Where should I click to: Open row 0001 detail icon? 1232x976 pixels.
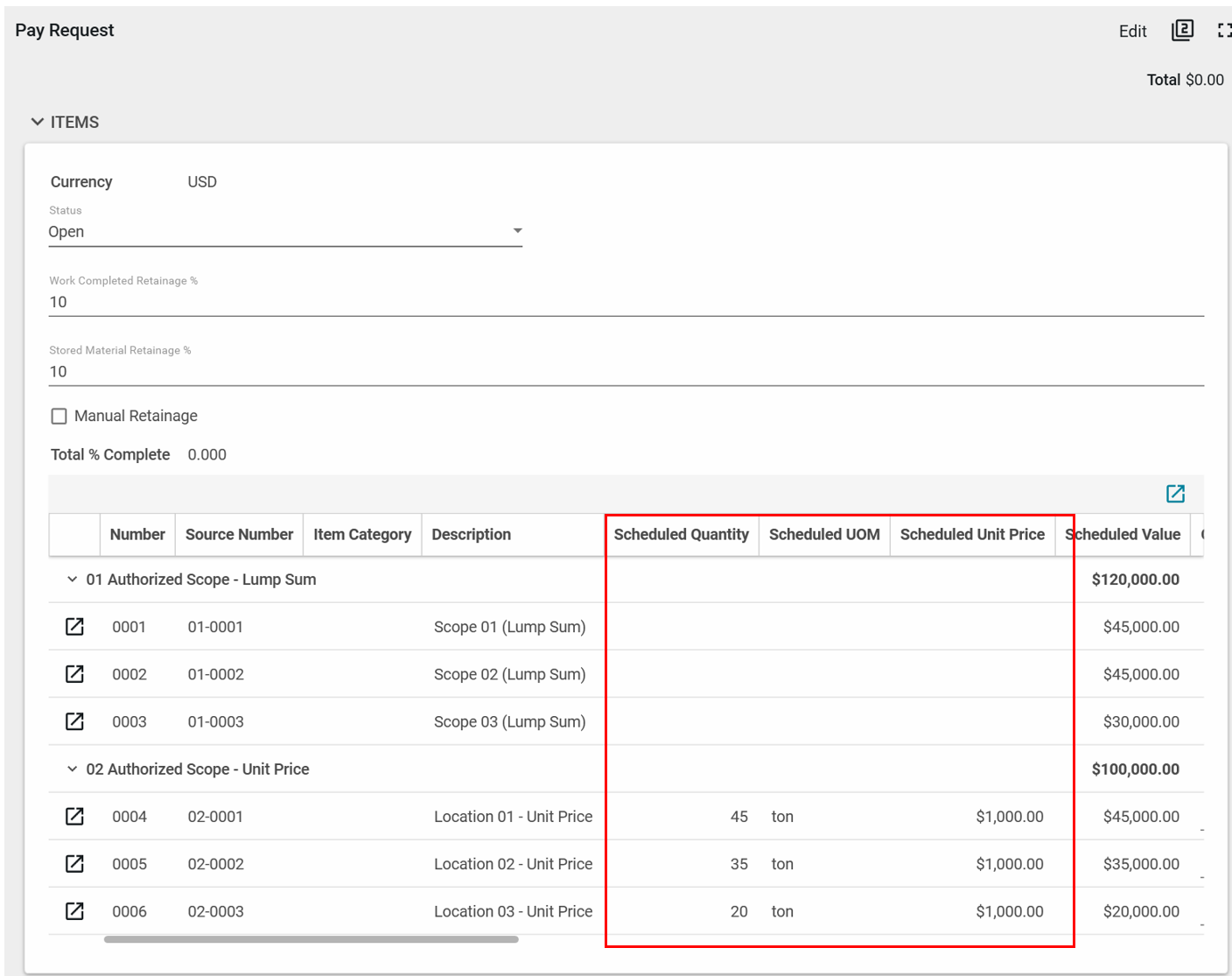[x=75, y=627]
